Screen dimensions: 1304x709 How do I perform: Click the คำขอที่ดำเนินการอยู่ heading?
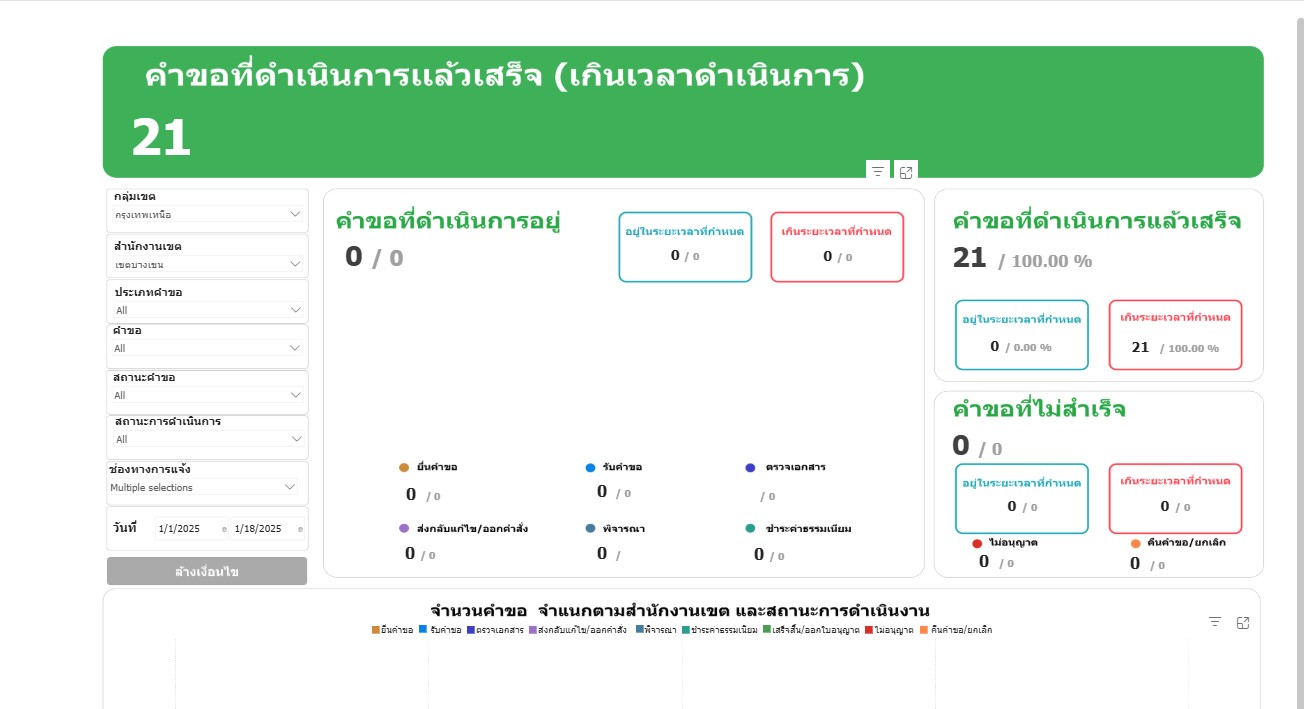[x=448, y=221]
